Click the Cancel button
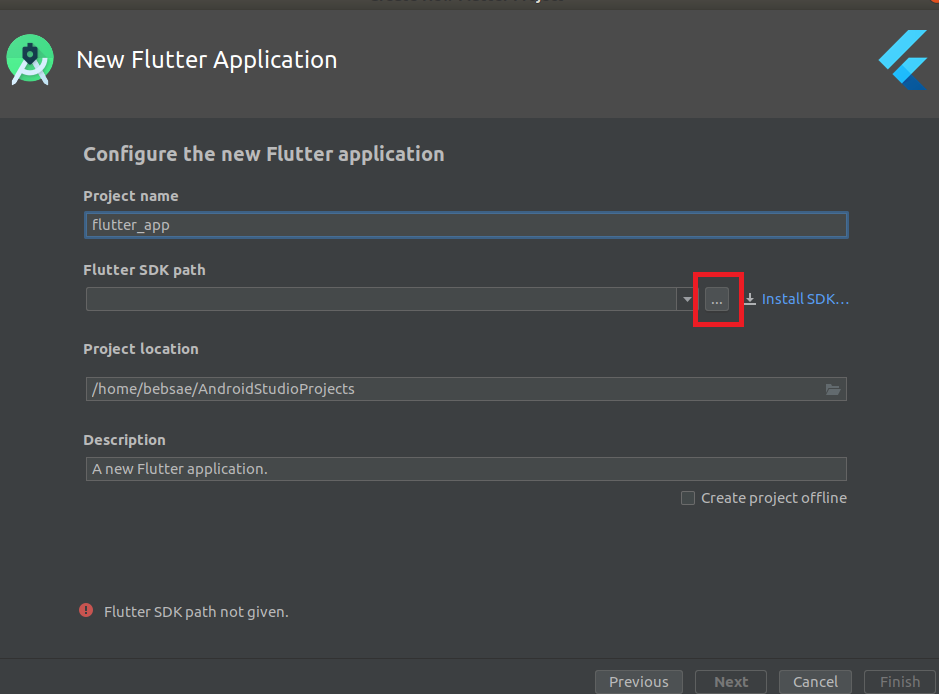This screenshot has width=939, height=694. pyautogui.click(x=815, y=682)
